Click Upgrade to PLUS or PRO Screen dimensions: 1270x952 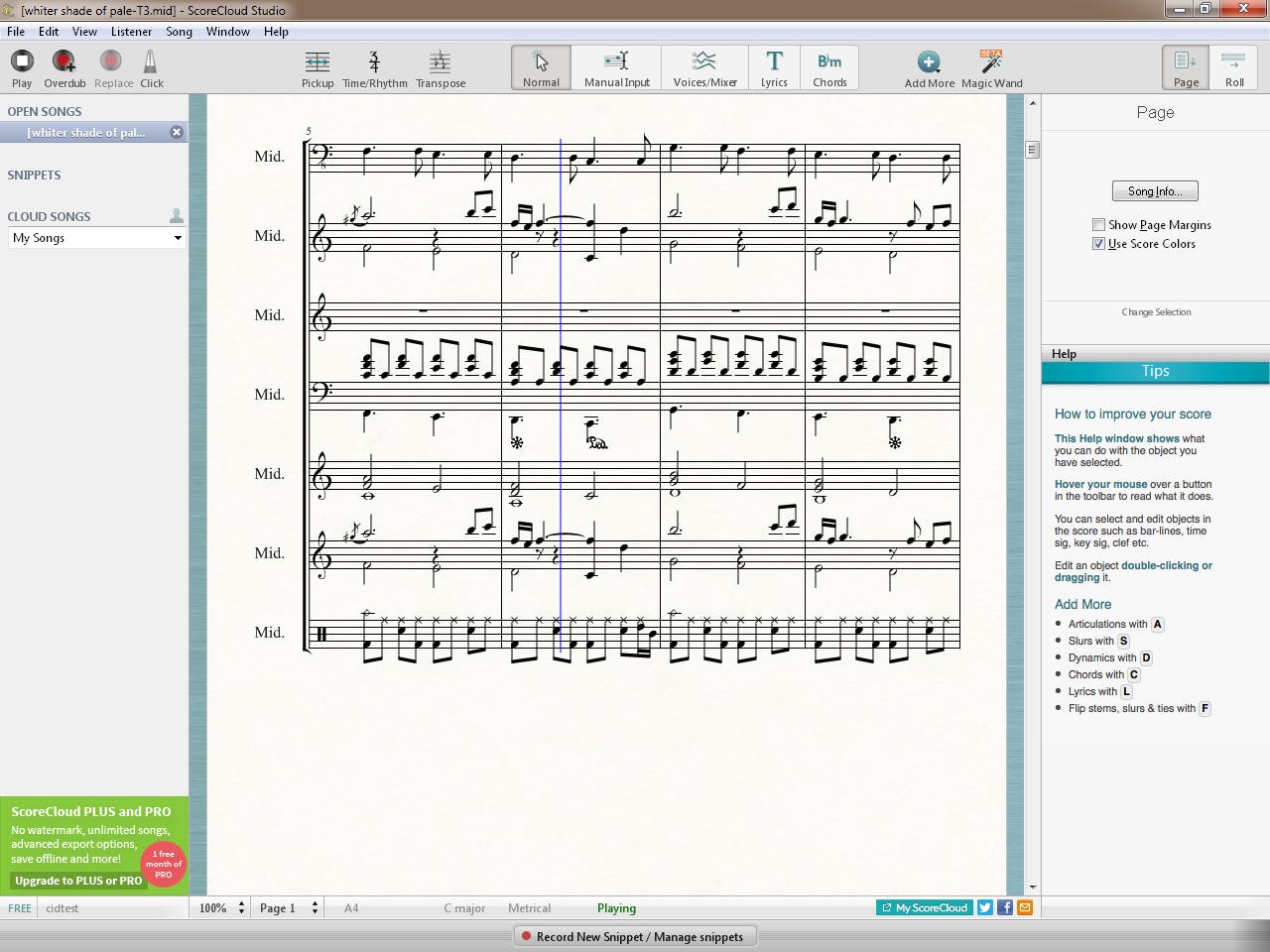(x=78, y=881)
